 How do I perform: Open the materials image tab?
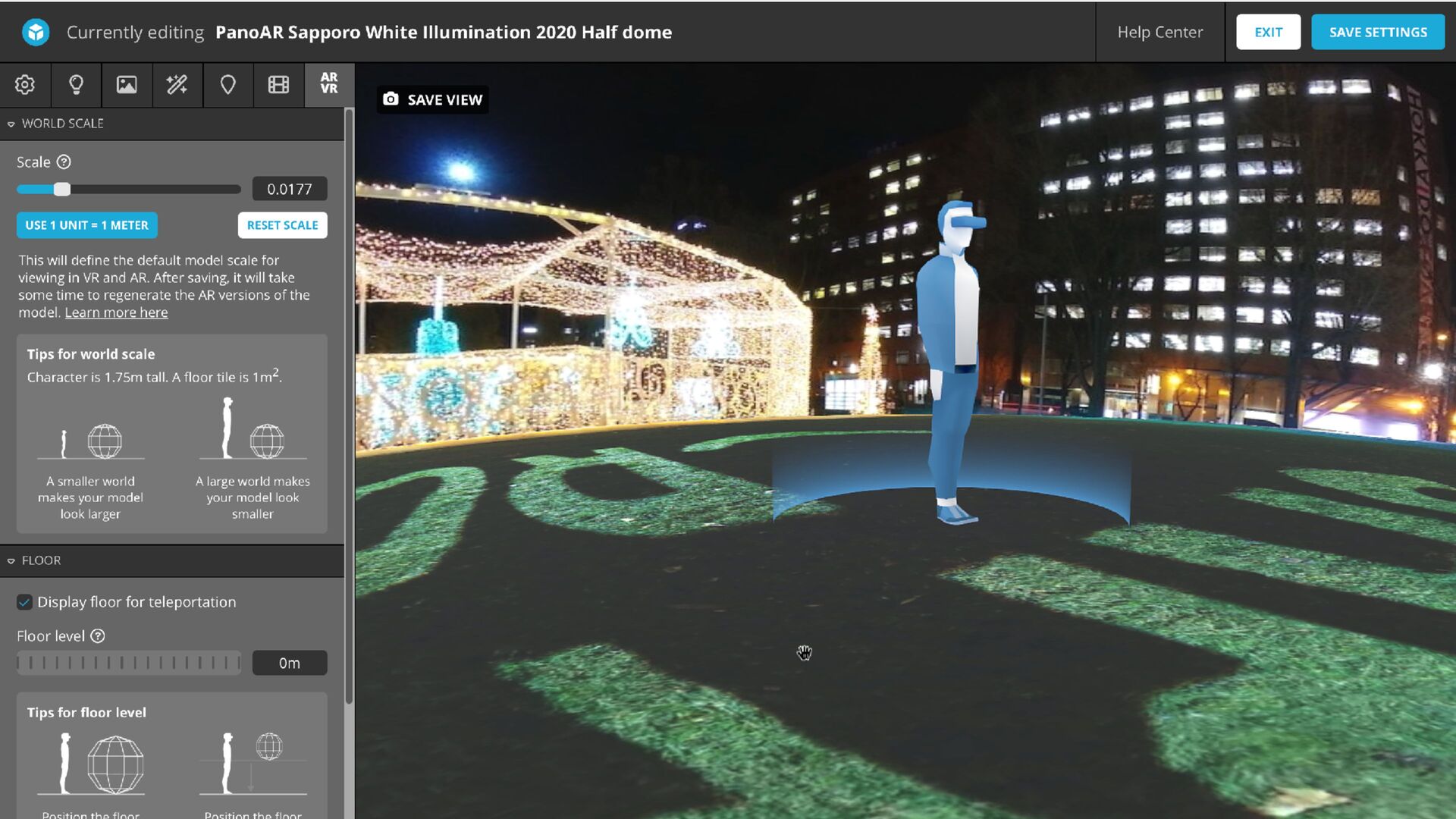tap(127, 84)
